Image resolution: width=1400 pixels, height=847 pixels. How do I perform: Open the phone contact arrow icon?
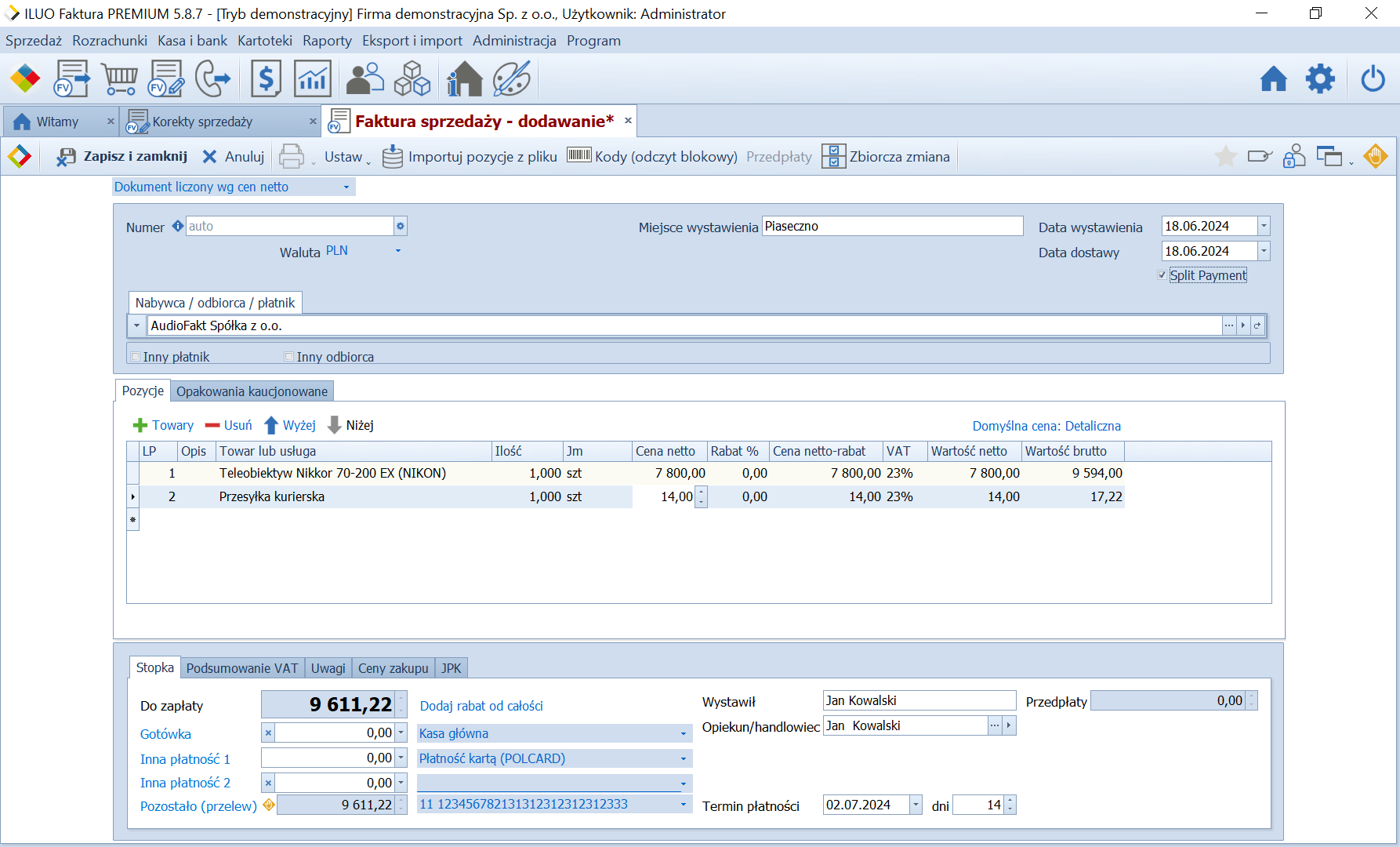pos(212,78)
